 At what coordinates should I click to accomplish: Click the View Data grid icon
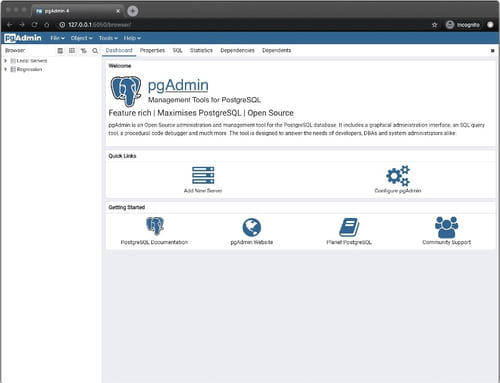tap(72, 51)
